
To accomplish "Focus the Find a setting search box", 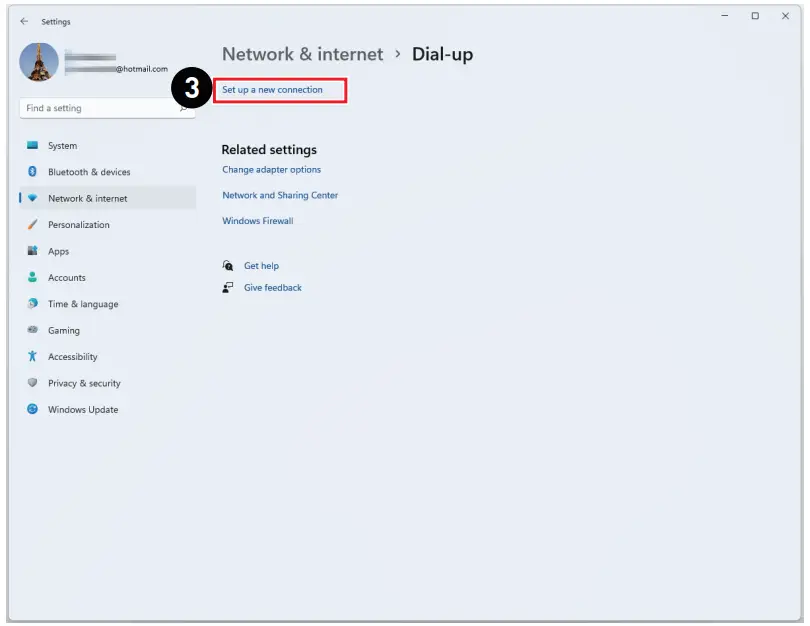I will tap(100, 108).
